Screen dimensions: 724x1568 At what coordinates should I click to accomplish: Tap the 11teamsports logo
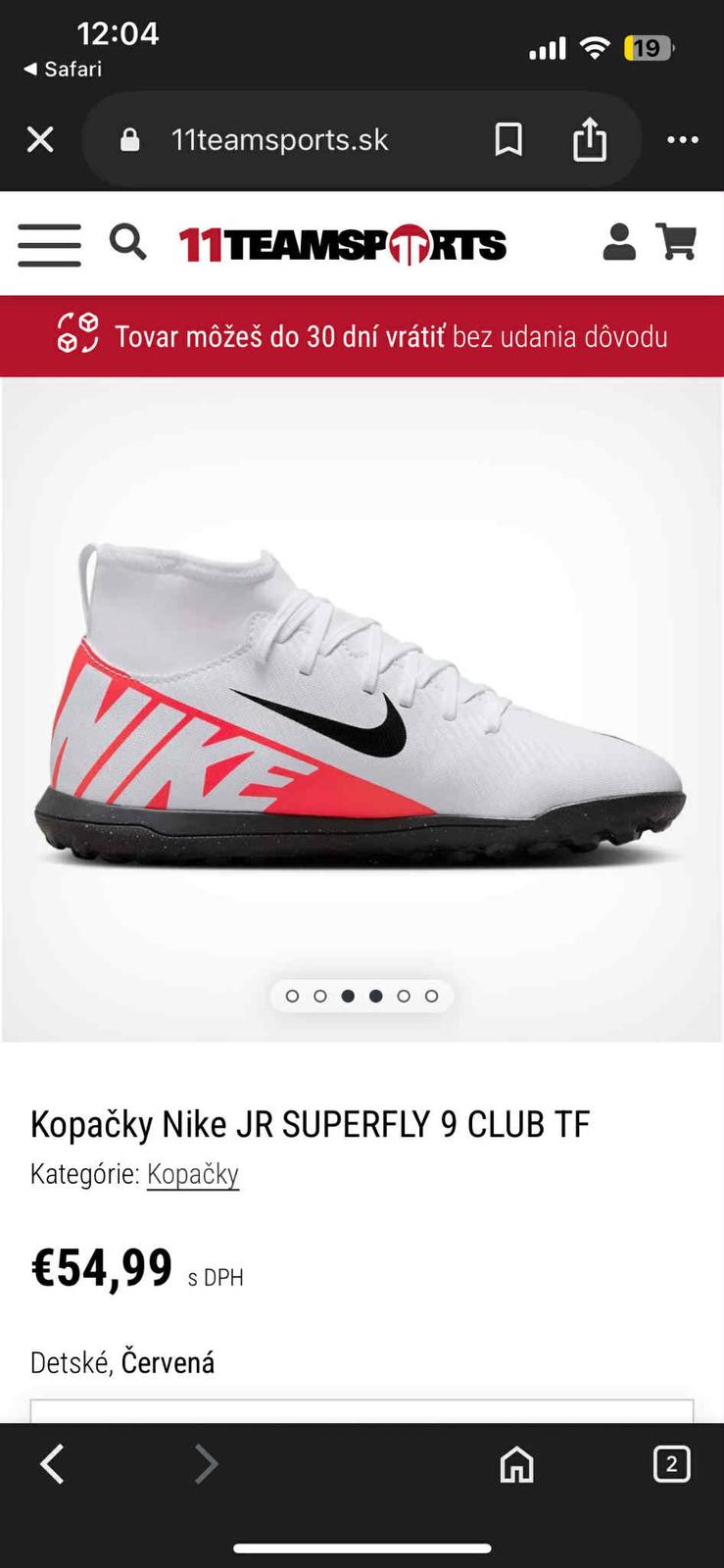coord(342,245)
